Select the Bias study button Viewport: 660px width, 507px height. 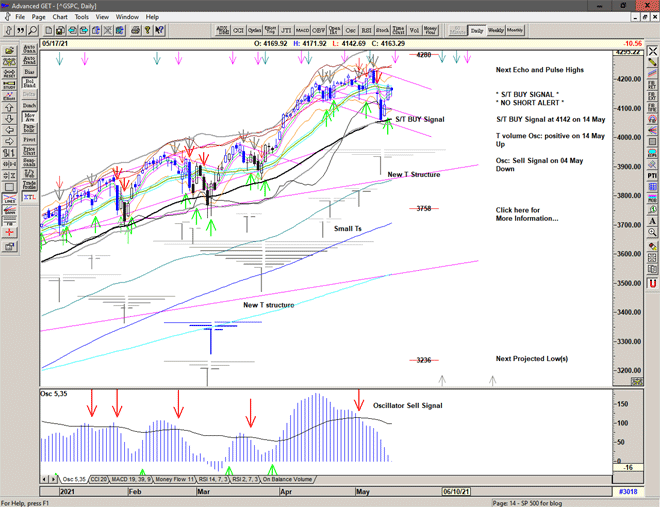(x=29, y=72)
